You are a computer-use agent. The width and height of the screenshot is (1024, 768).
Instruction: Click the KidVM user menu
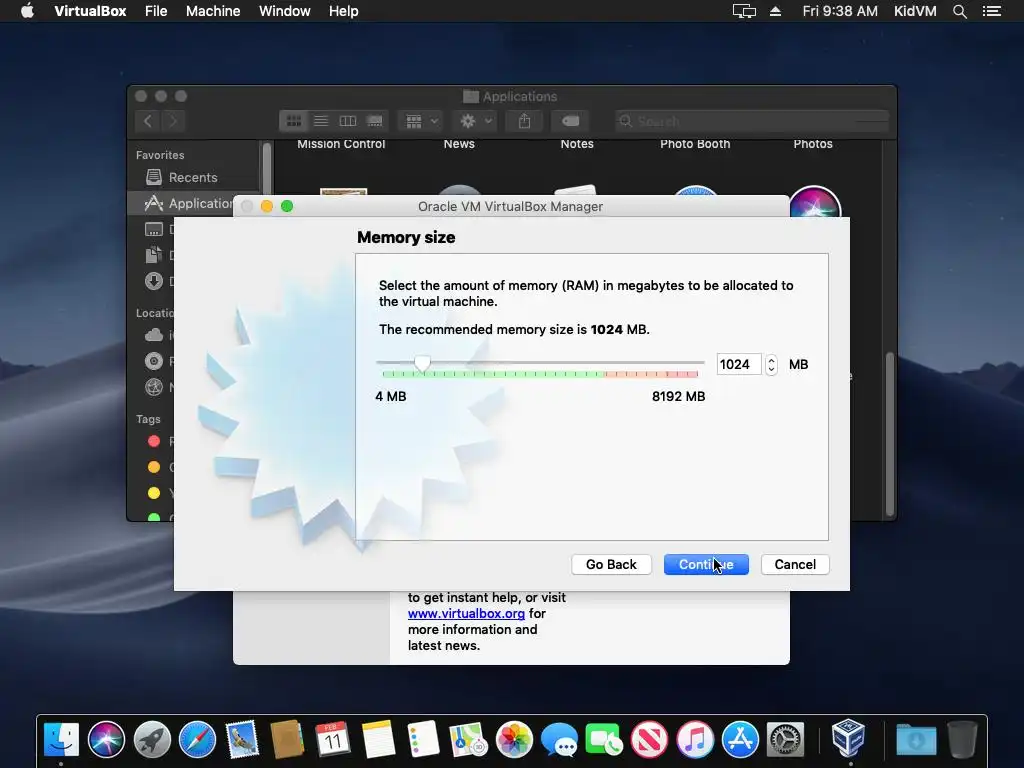915,11
